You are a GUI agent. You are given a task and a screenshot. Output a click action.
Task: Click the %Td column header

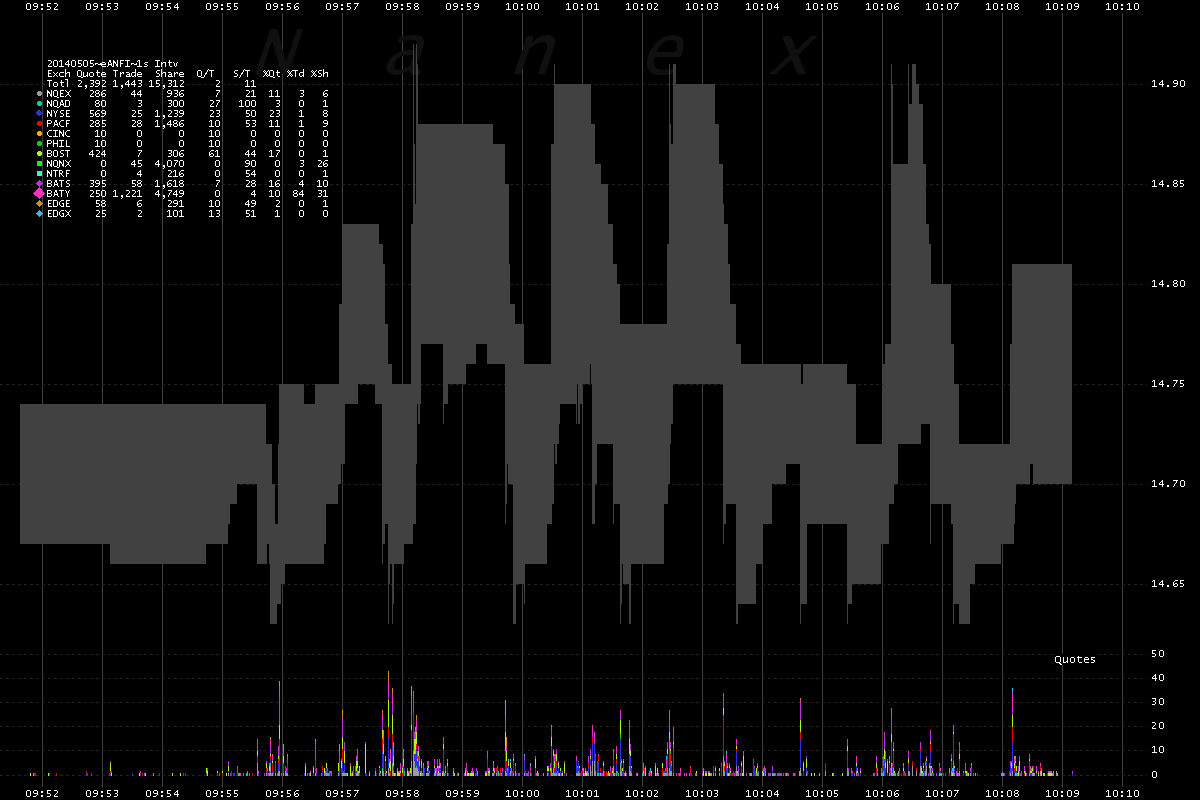pos(296,73)
